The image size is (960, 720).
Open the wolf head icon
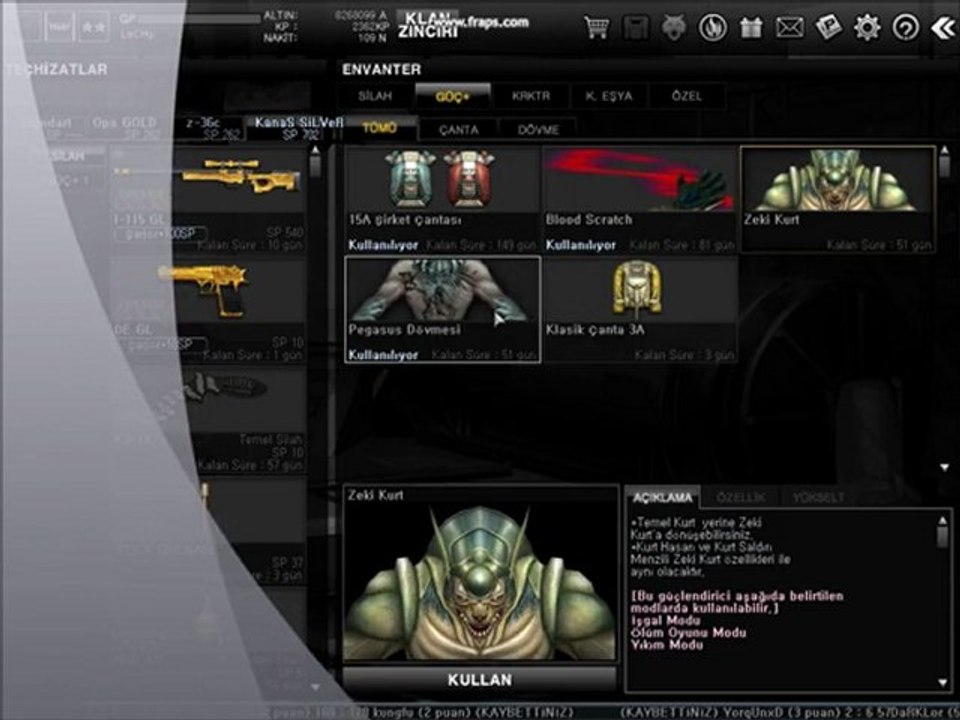(x=674, y=28)
